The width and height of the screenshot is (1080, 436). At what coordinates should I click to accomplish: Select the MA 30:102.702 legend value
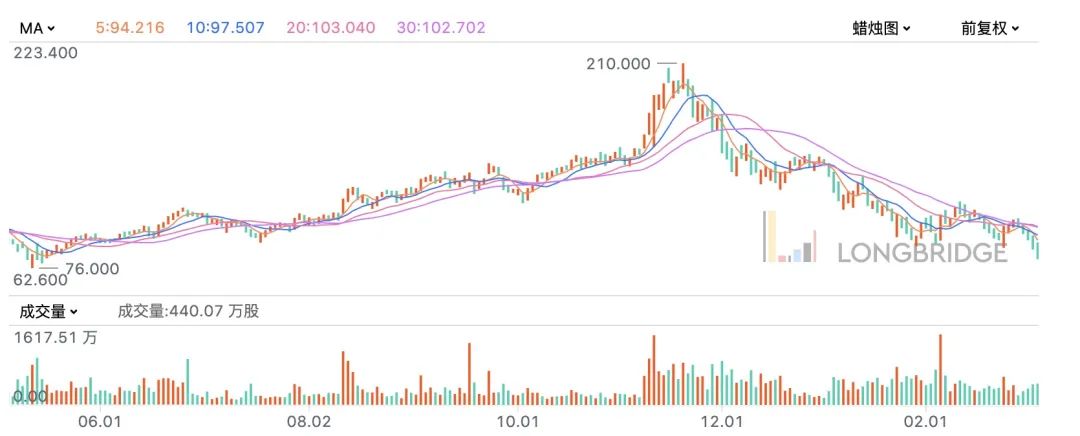[x=439, y=28]
